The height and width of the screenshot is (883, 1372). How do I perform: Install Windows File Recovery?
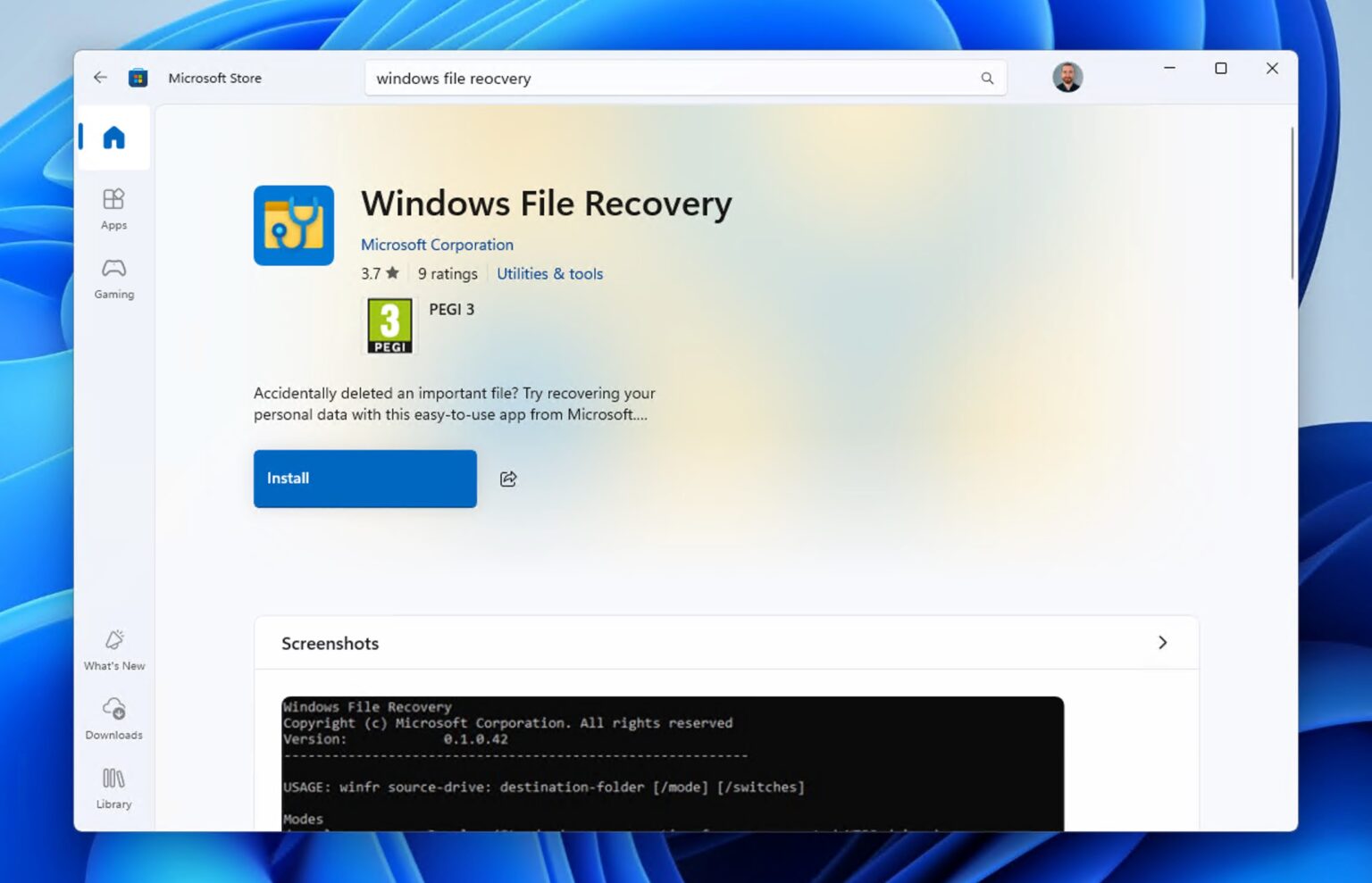tap(364, 479)
